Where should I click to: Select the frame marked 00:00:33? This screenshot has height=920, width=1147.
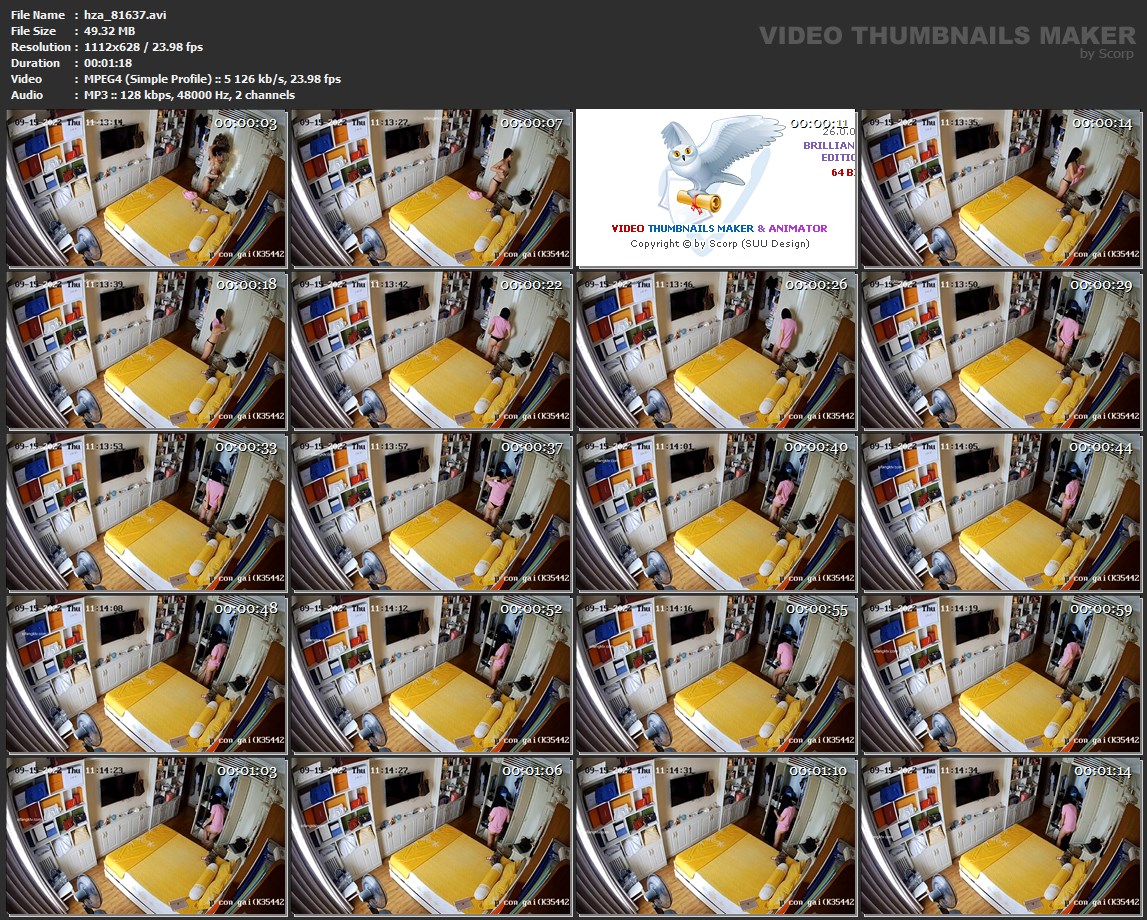pyautogui.click(x=146, y=512)
